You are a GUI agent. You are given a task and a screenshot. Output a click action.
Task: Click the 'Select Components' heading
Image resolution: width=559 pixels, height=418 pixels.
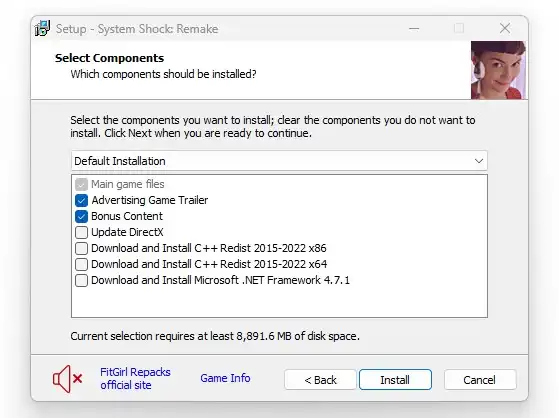point(109,58)
